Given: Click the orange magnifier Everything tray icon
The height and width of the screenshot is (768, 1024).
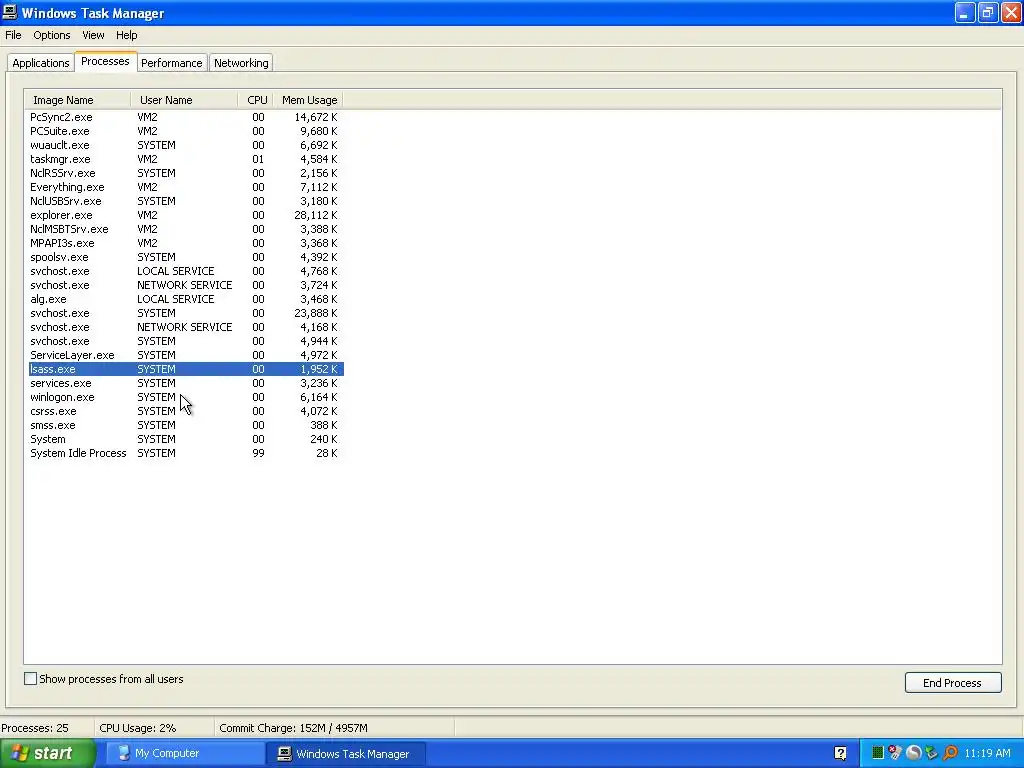Looking at the screenshot, I should 950,753.
